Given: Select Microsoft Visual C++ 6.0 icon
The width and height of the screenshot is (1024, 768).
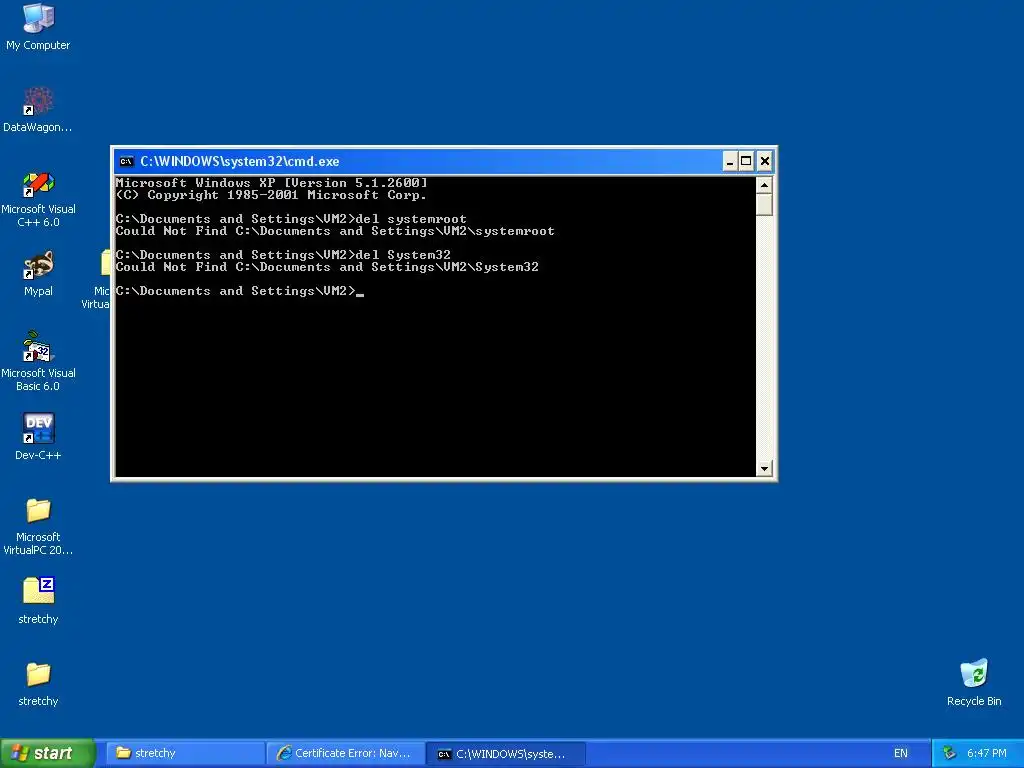Looking at the screenshot, I should tap(38, 199).
